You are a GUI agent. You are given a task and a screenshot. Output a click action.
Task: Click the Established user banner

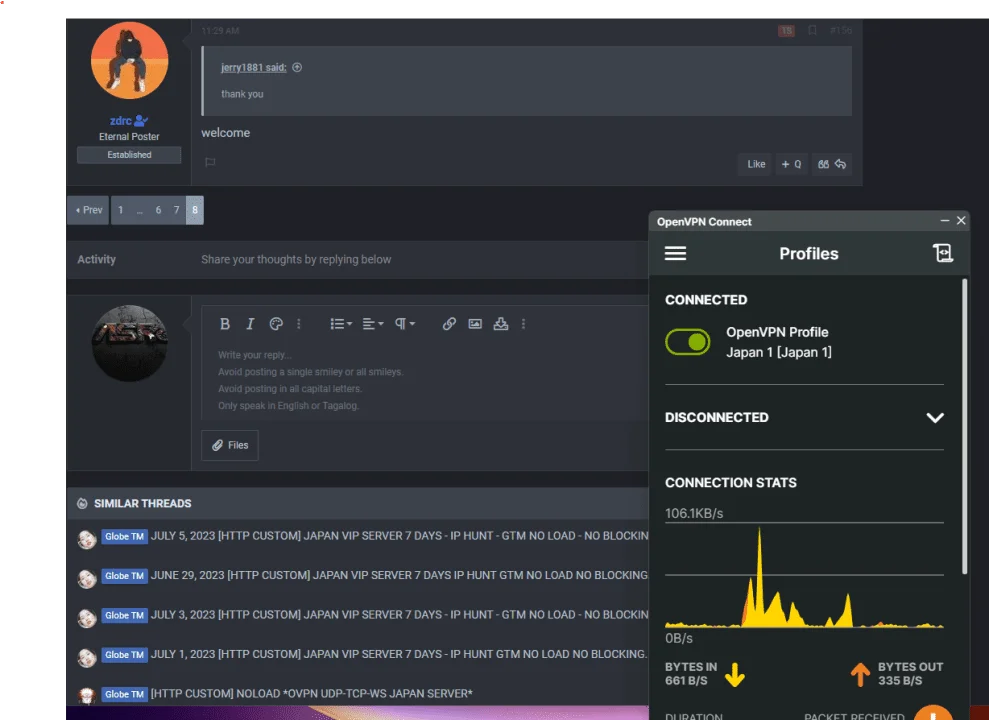[129, 154]
